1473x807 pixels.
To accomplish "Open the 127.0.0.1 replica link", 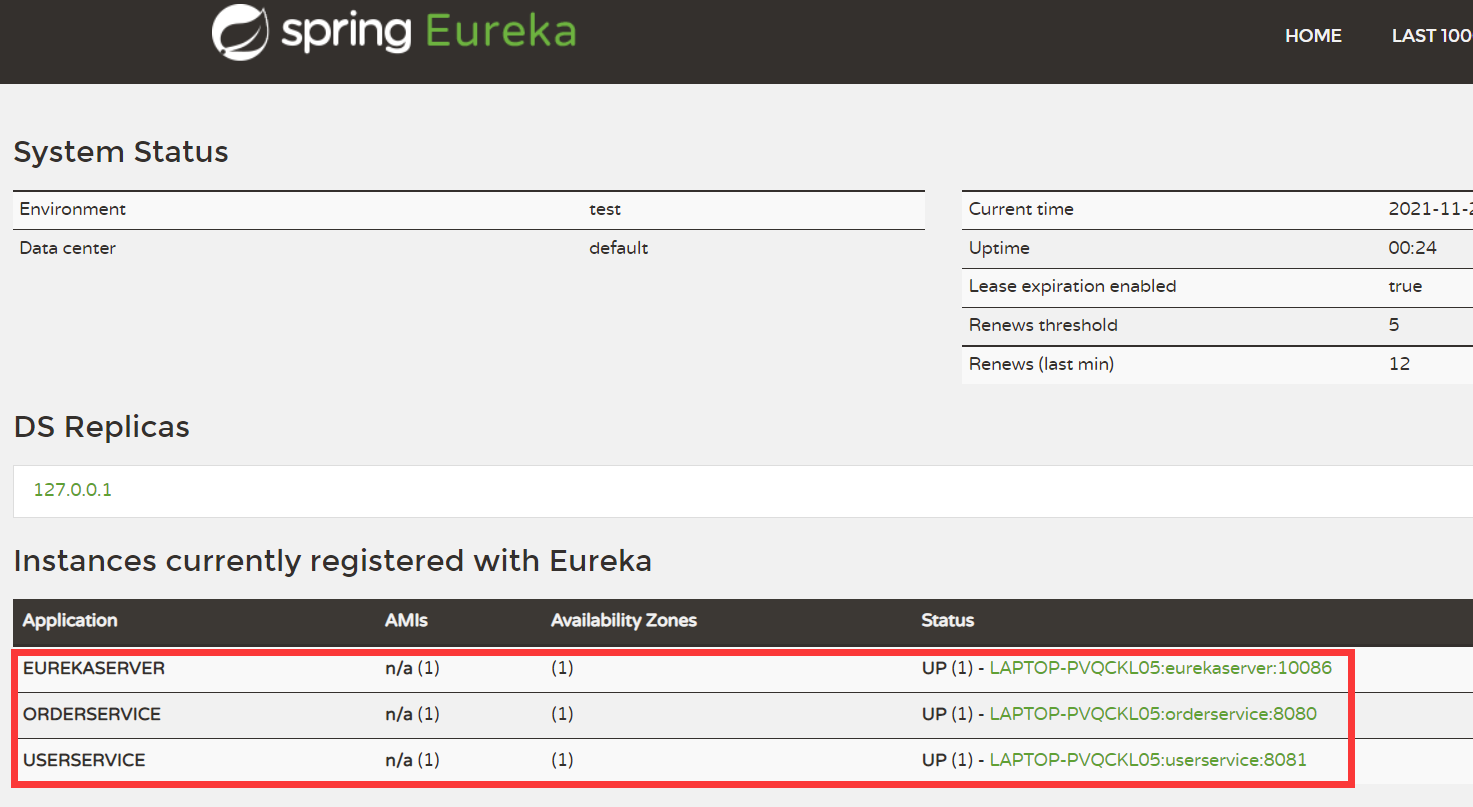I will click(73, 490).
